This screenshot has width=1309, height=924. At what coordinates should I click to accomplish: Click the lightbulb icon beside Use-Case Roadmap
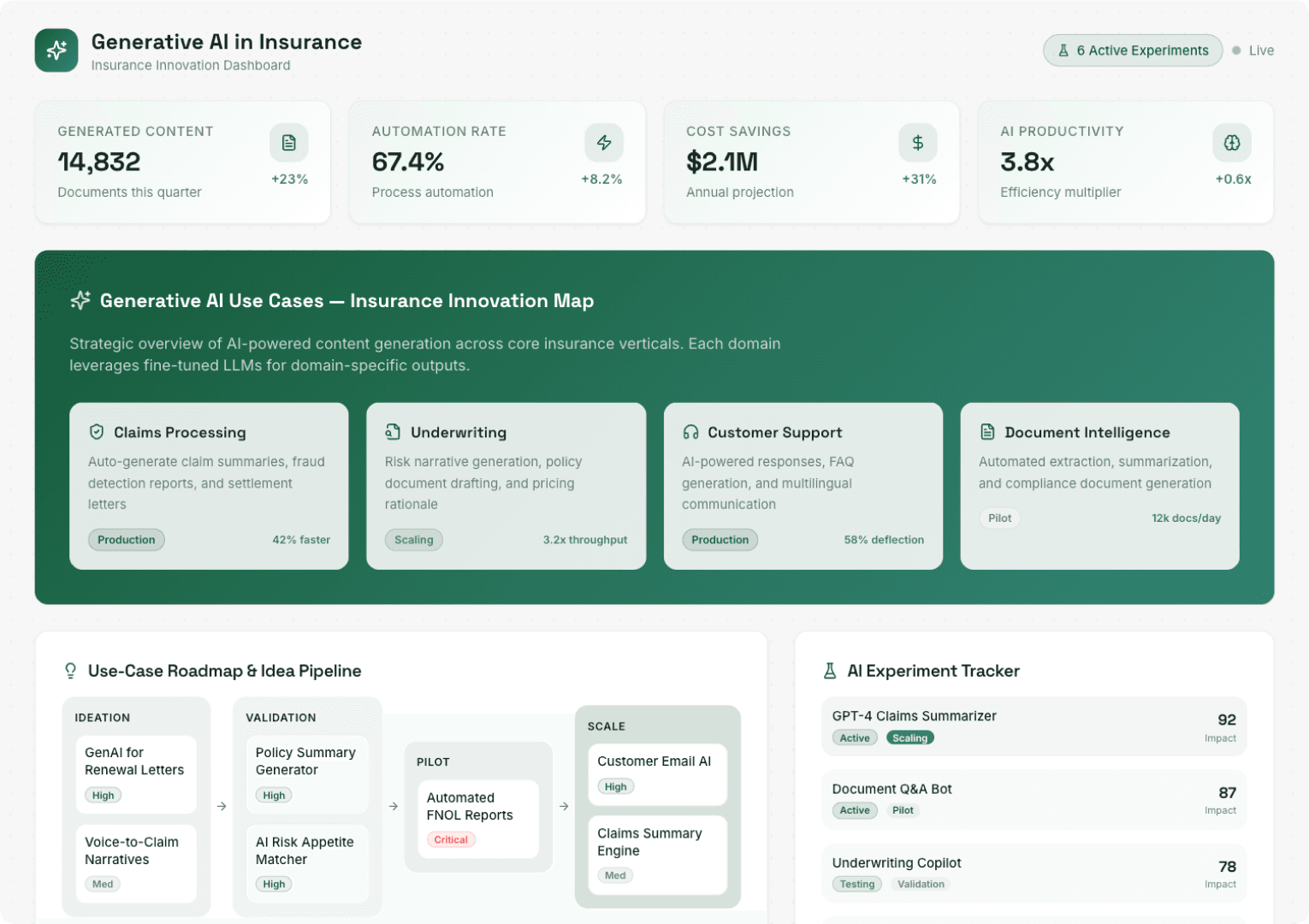point(71,671)
